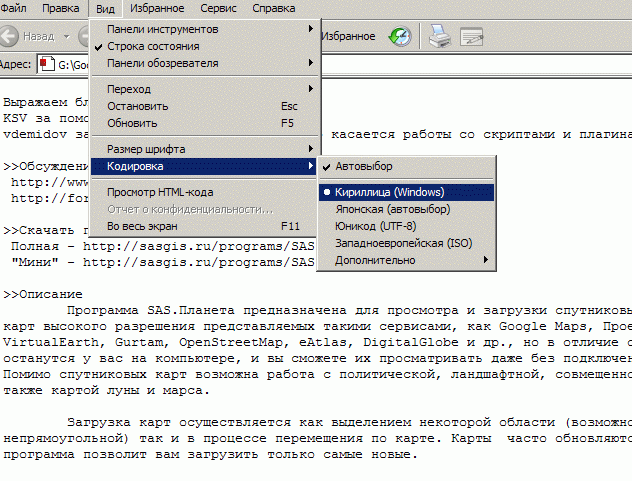Image resolution: width=632 pixels, height=481 pixels.
Task: Open the Правка menu
Action: [62, 8]
